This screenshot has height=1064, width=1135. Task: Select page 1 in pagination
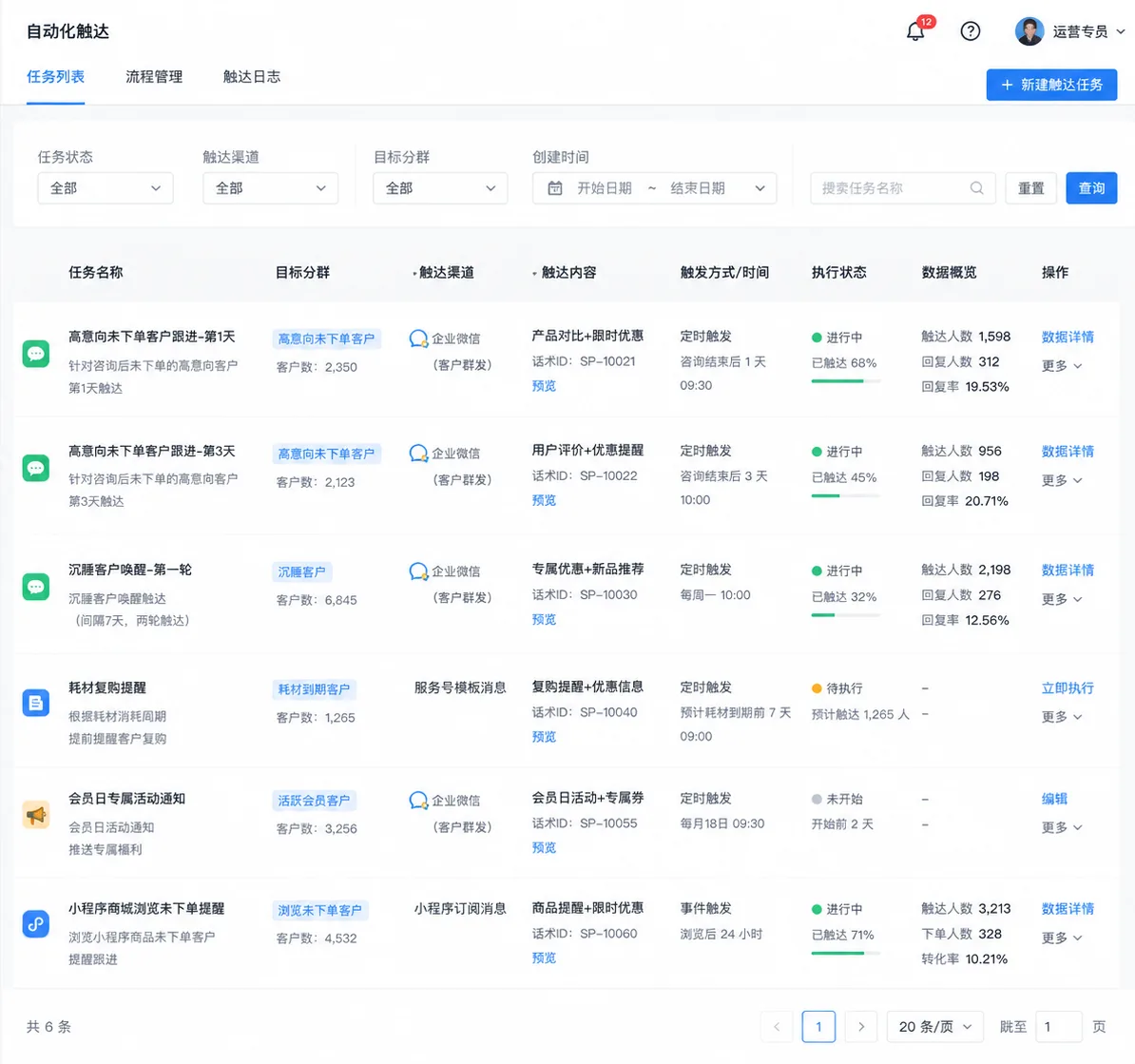click(x=818, y=1026)
